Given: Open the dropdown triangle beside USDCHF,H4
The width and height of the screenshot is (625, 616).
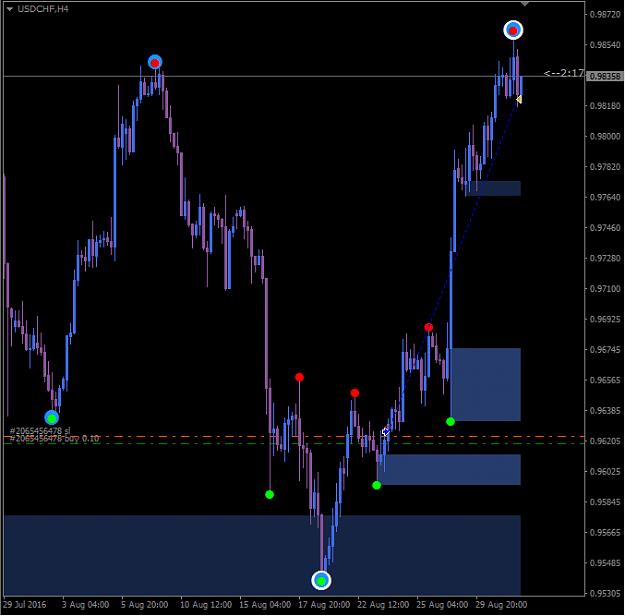Looking at the screenshot, I should (x=10, y=9).
